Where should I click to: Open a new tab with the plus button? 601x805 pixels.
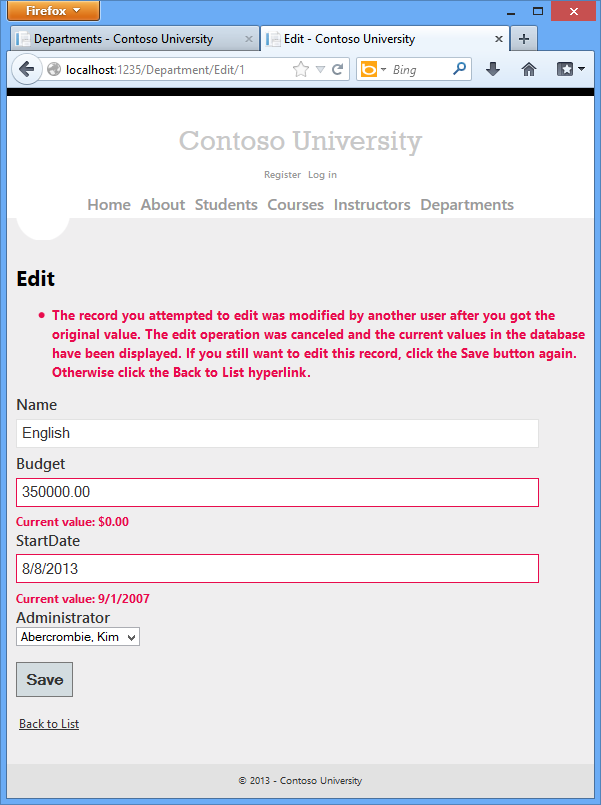[x=523, y=37]
